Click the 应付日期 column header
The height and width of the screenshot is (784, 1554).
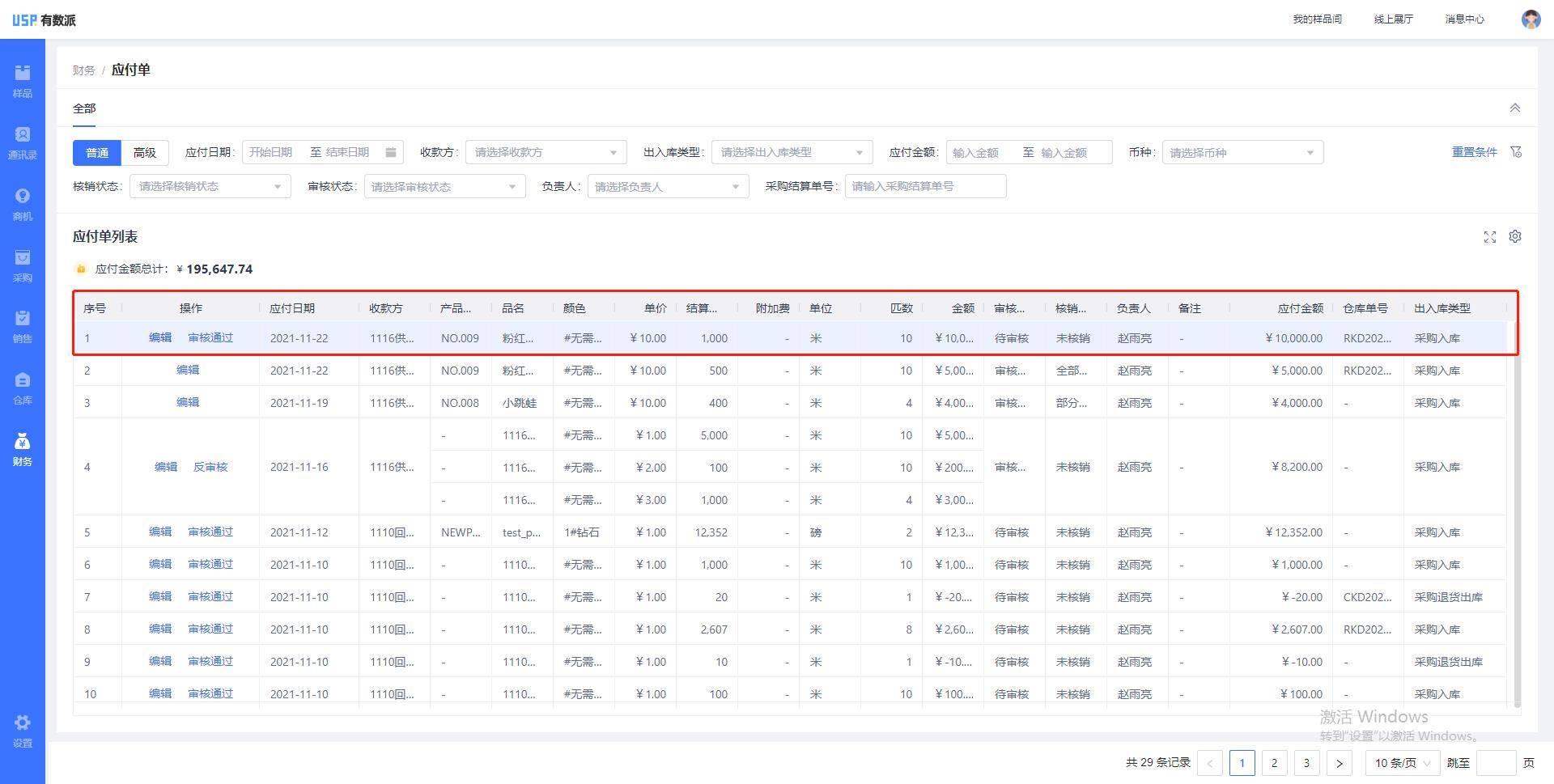point(292,308)
